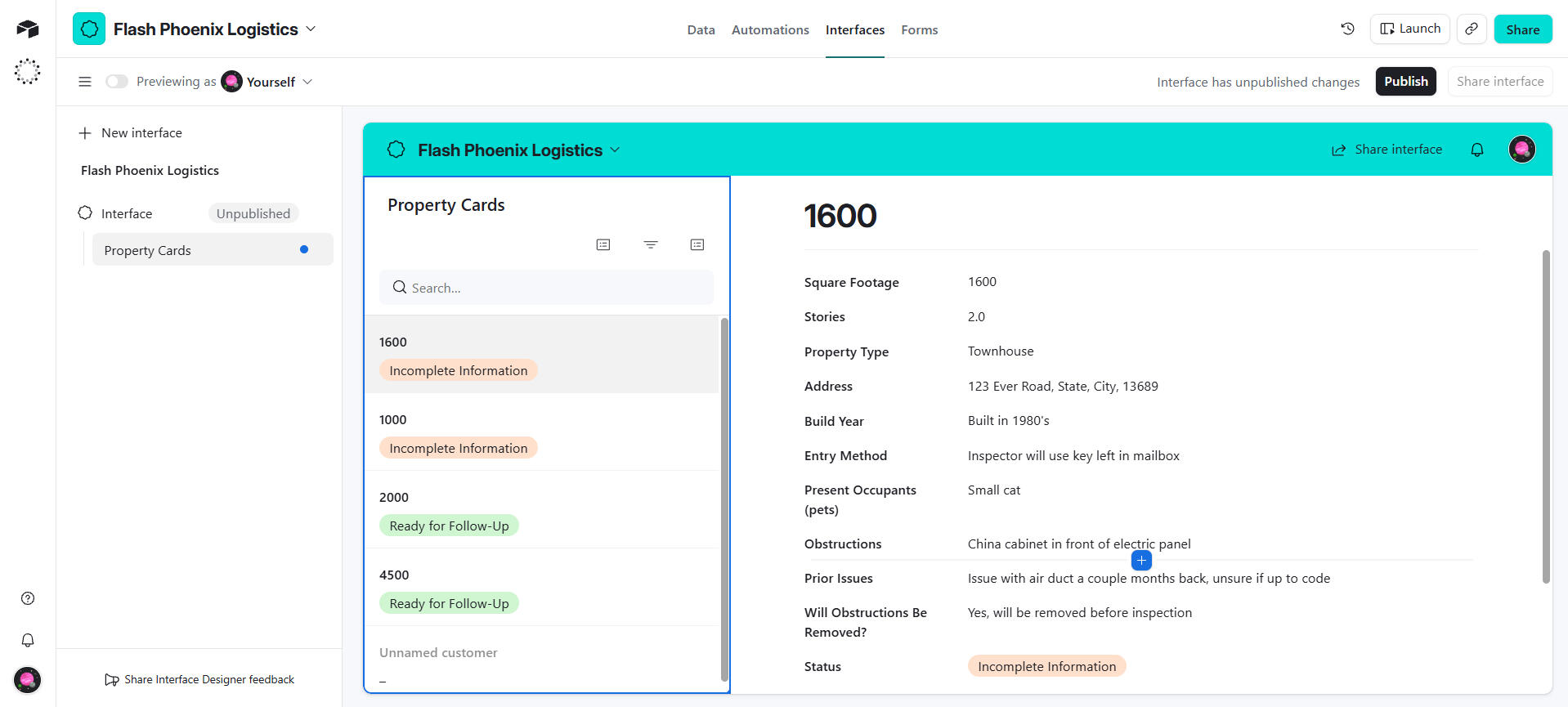Open notifications bell in teal header
Screen dimensions: 1568x707
point(1476,150)
